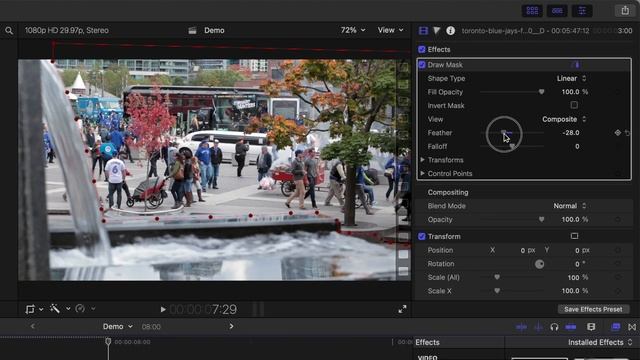This screenshot has height=360, width=640.
Task: Open the 72% zoom level dropdown
Action: point(353,30)
